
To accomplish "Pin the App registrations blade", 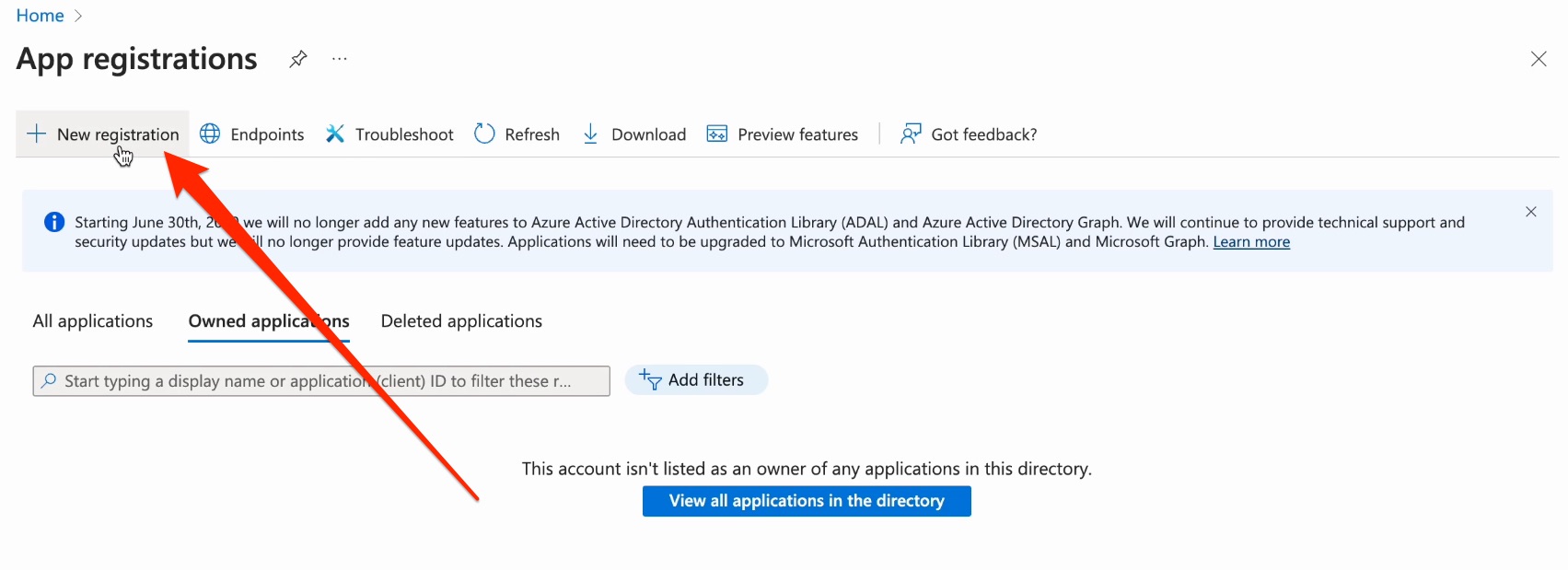I will click(297, 59).
